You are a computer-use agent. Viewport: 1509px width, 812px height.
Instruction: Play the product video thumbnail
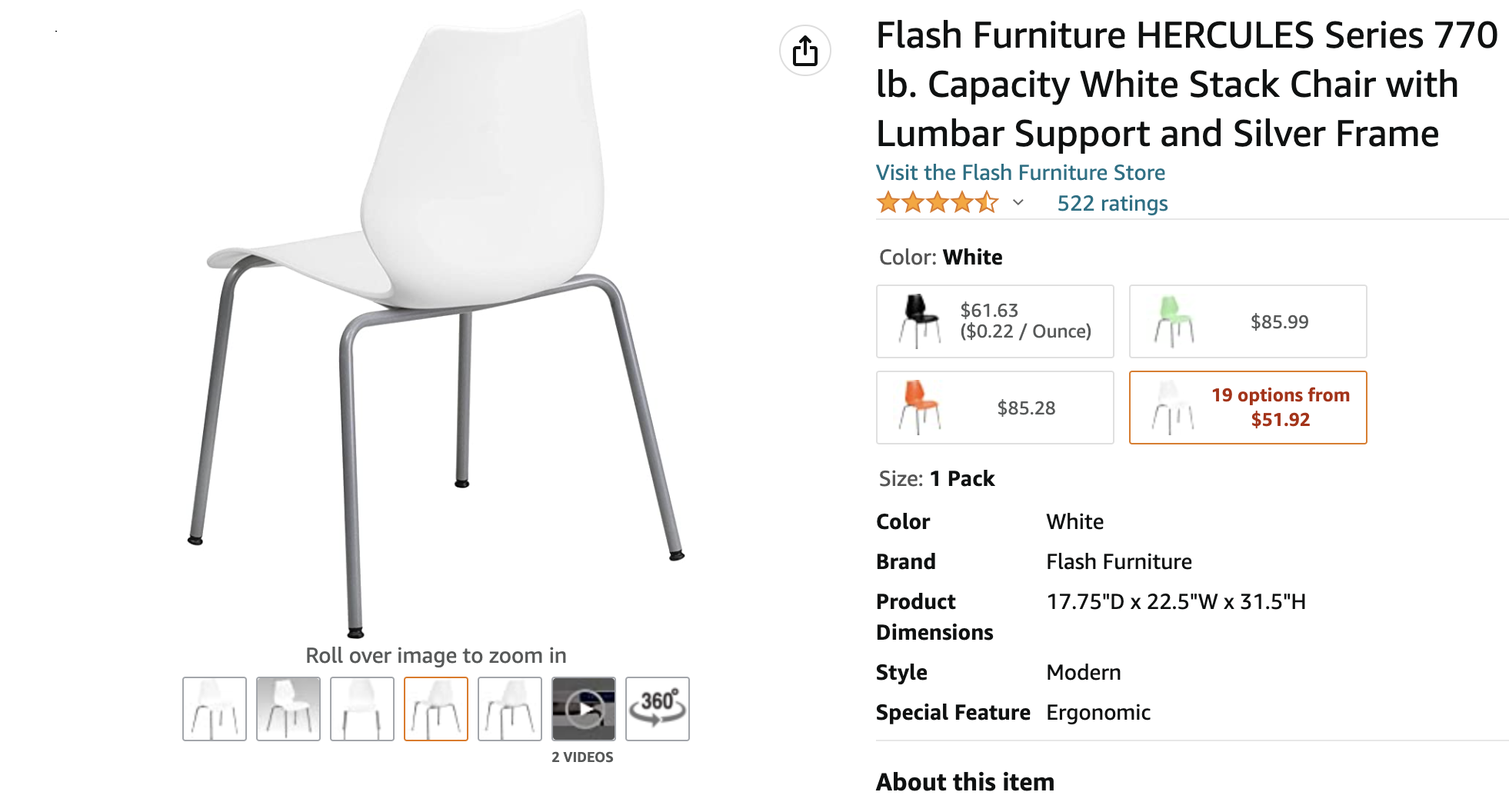(584, 708)
